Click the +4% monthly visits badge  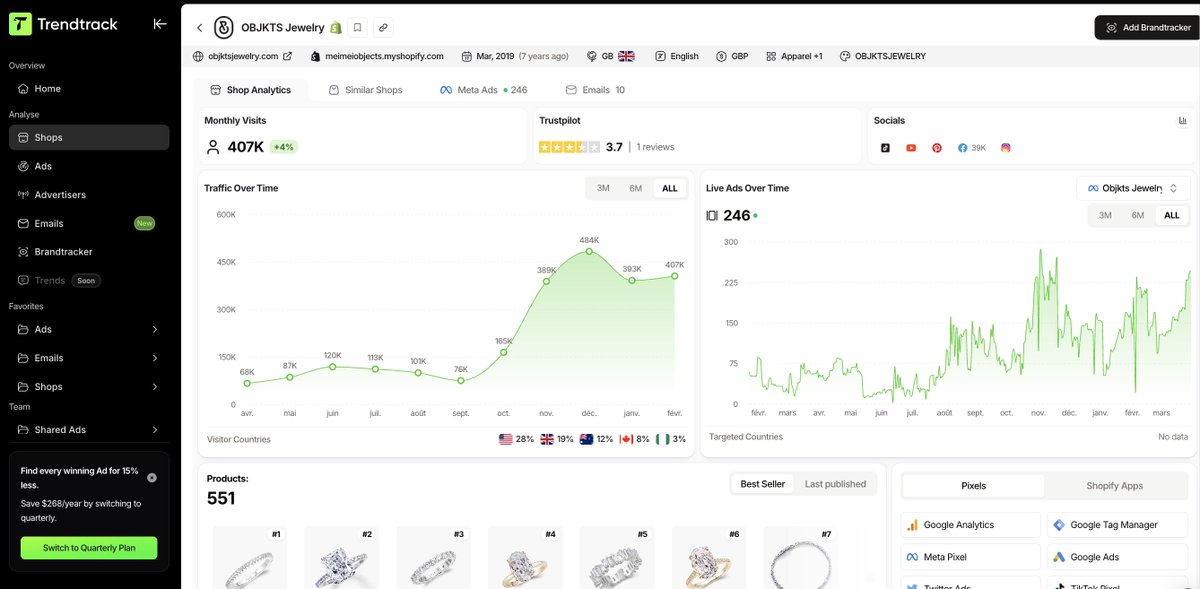283,147
